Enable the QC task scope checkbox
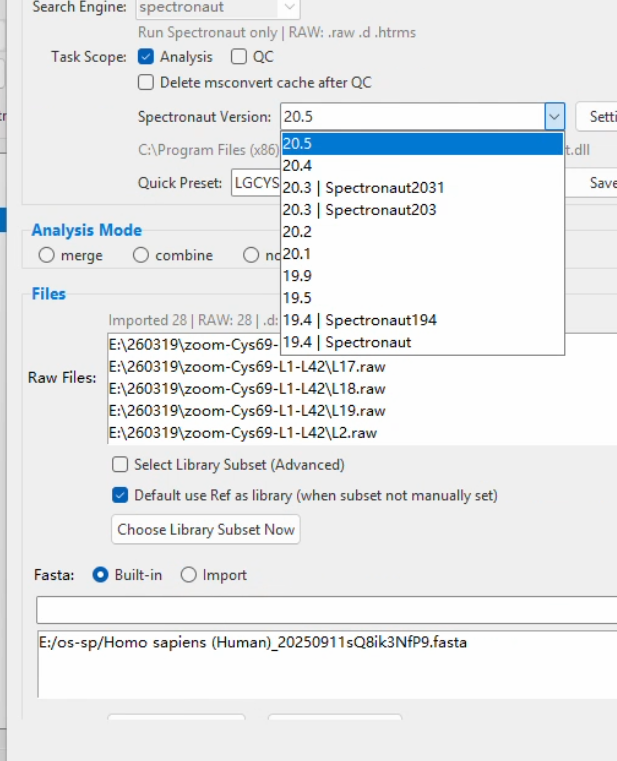This screenshot has height=761, width=617. 239,57
